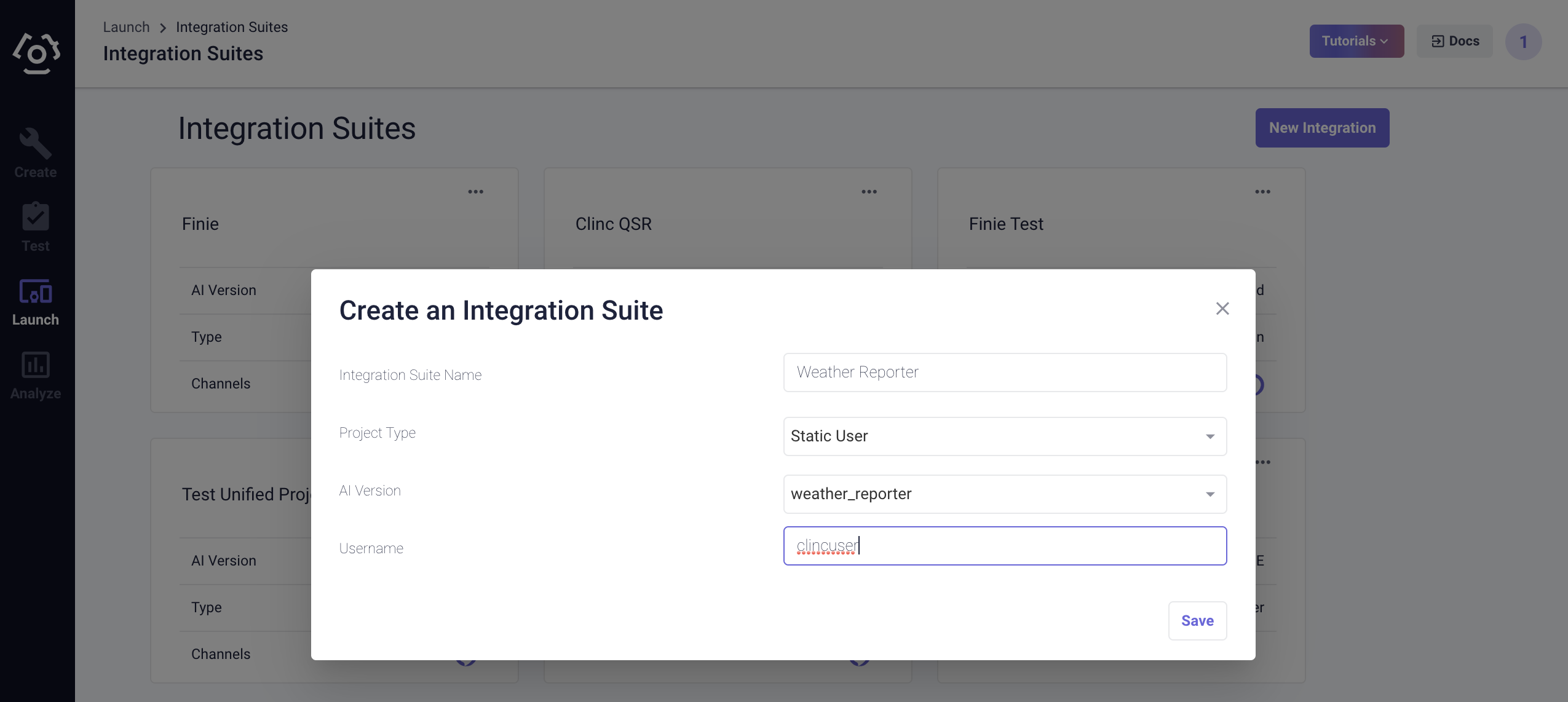Open the Tutorials menu
The height and width of the screenshot is (702, 1568).
(1355, 40)
